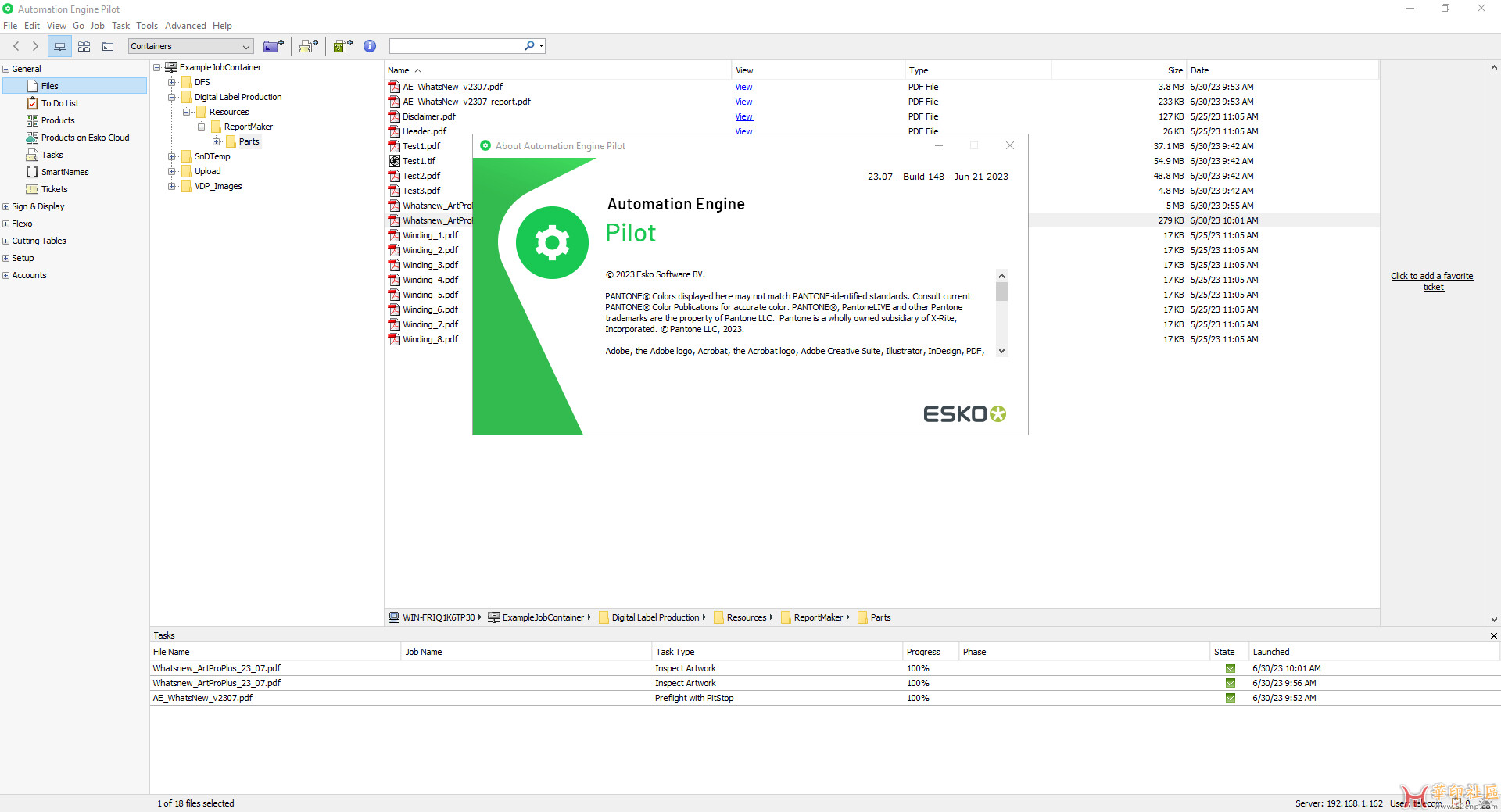Click the favorite ticket link
Viewport: 1501px width, 812px height.
click(1432, 281)
